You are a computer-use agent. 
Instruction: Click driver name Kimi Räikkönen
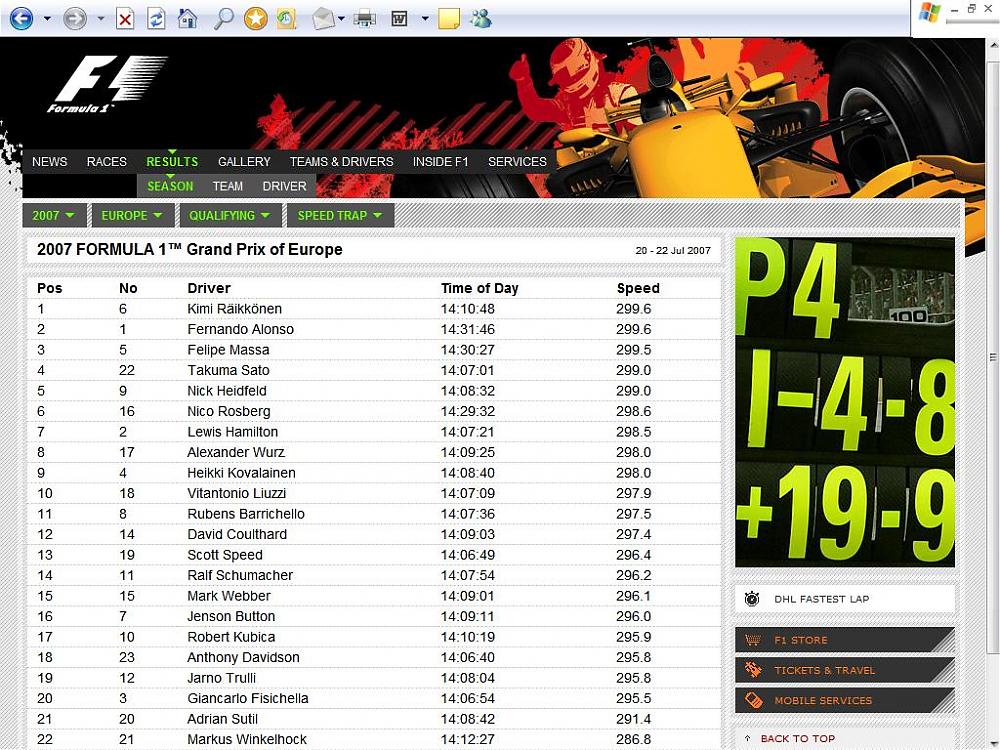[235, 309]
